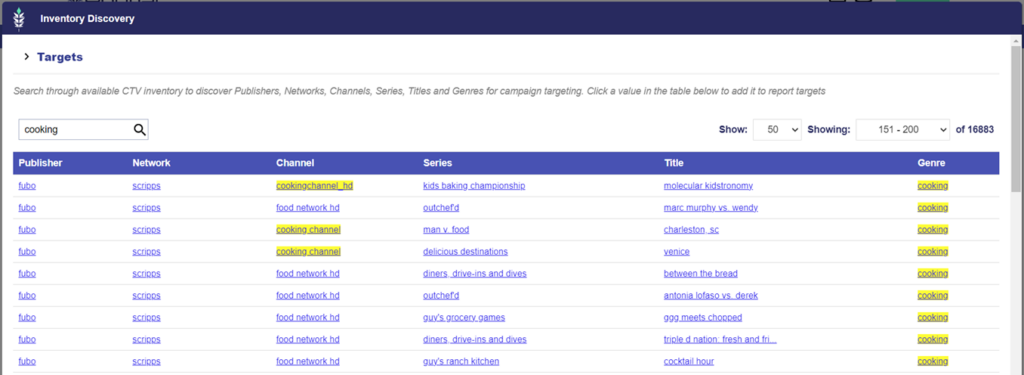Screen dimensions: 1024x375
Task: Click antonia lofaso vs. derek title
Action: click(x=711, y=296)
